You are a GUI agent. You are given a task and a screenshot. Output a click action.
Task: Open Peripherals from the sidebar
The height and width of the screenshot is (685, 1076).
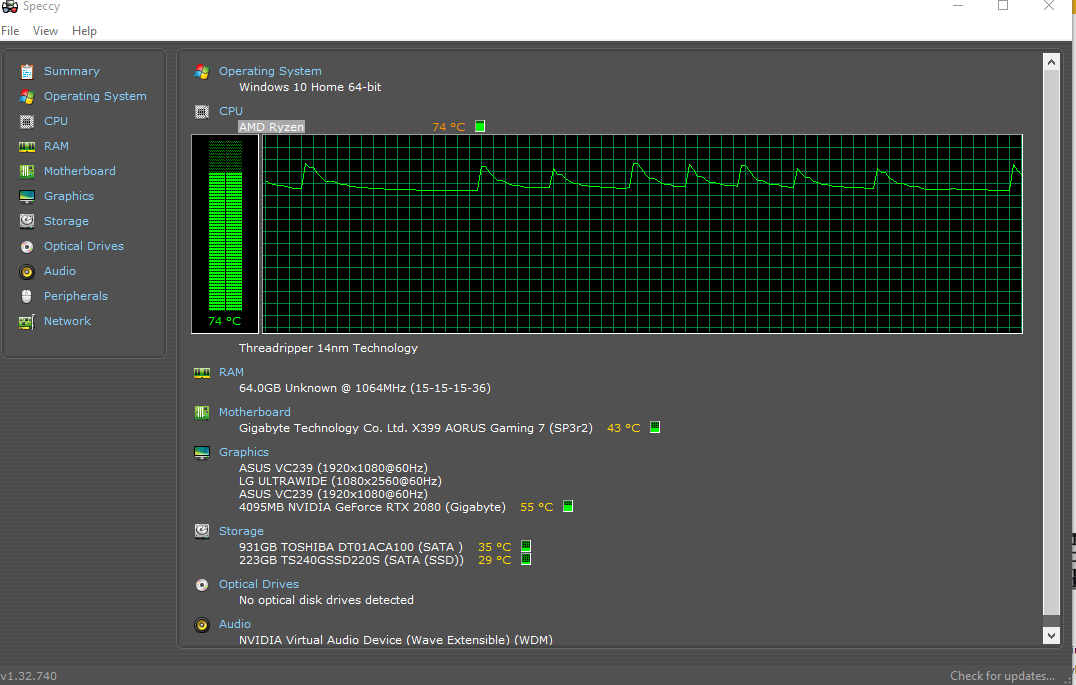75,297
